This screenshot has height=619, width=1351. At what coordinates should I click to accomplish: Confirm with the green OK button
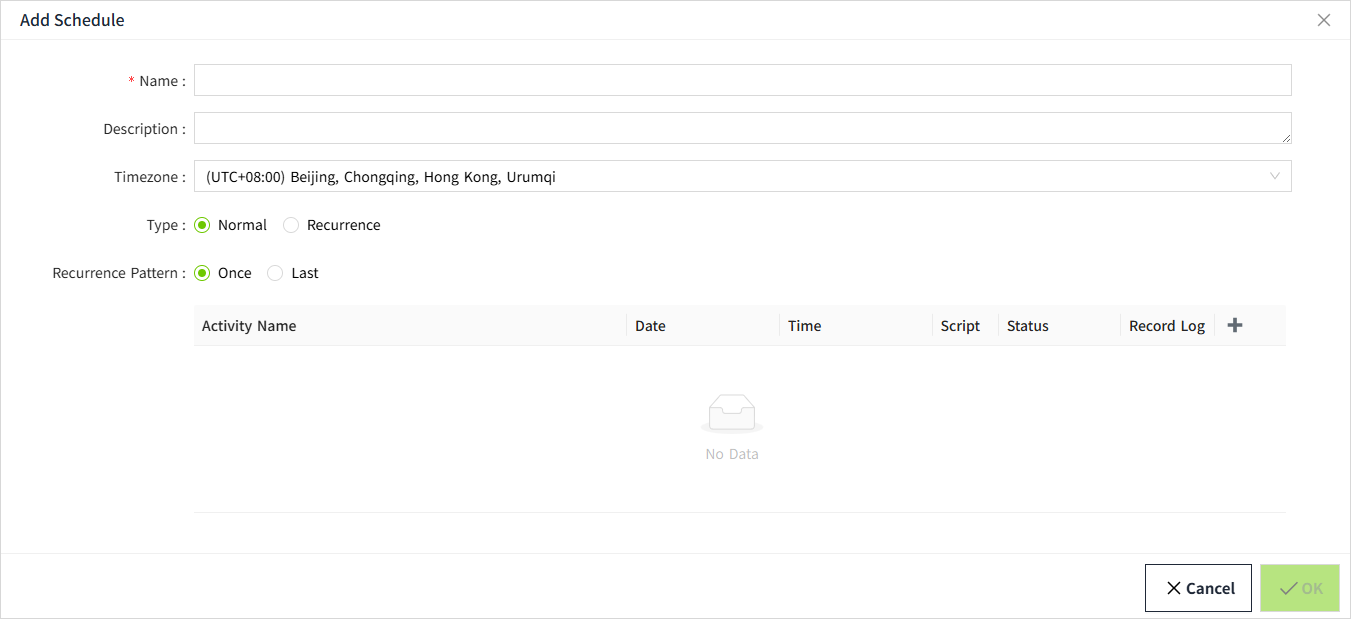[x=1300, y=588]
